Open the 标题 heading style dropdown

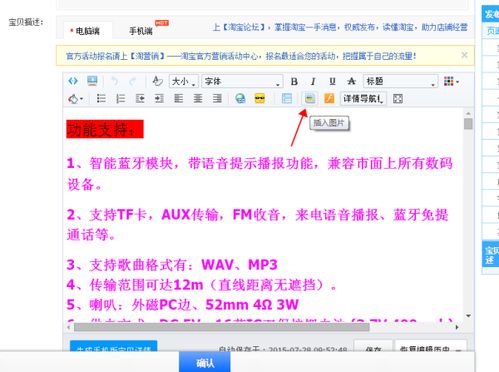400,81
